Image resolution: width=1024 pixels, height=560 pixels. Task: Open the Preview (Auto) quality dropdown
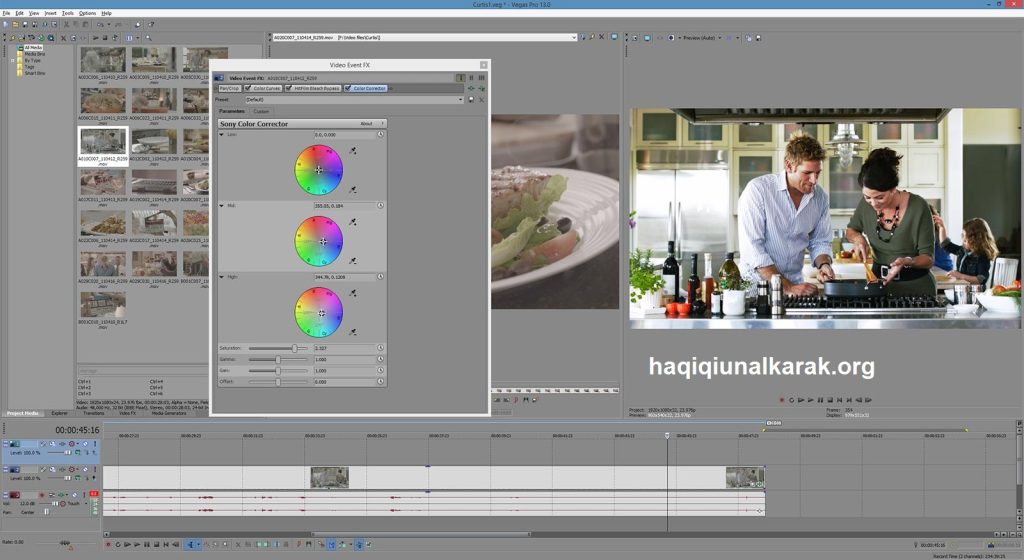pos(720,38)
